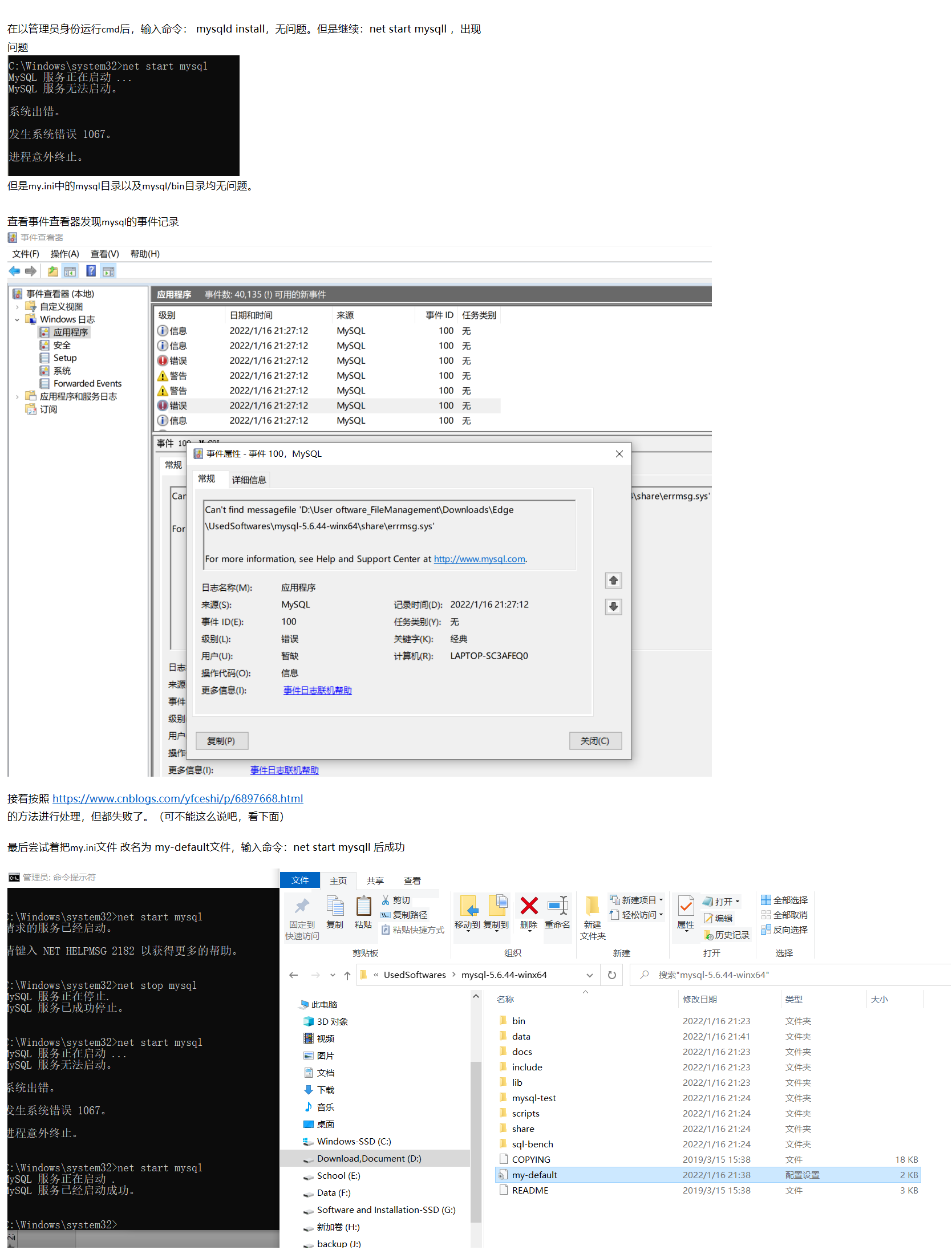
Task: Click the Copy path (复制路径) icon
Action: pos(386,915)
